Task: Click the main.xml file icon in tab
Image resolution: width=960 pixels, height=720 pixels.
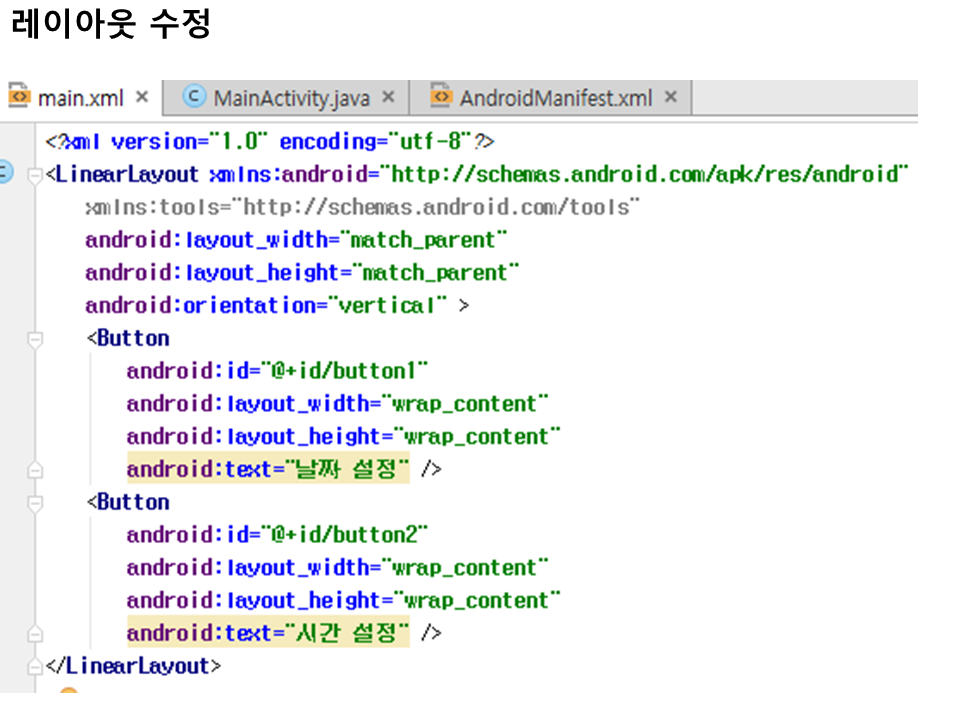Action: pyautogui.click(x=19, y=97)
